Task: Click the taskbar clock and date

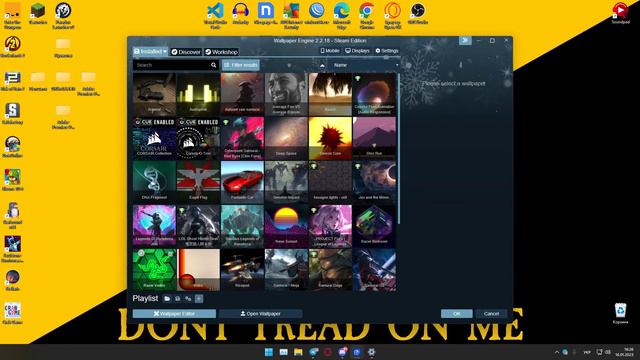Action: (624, 352)
